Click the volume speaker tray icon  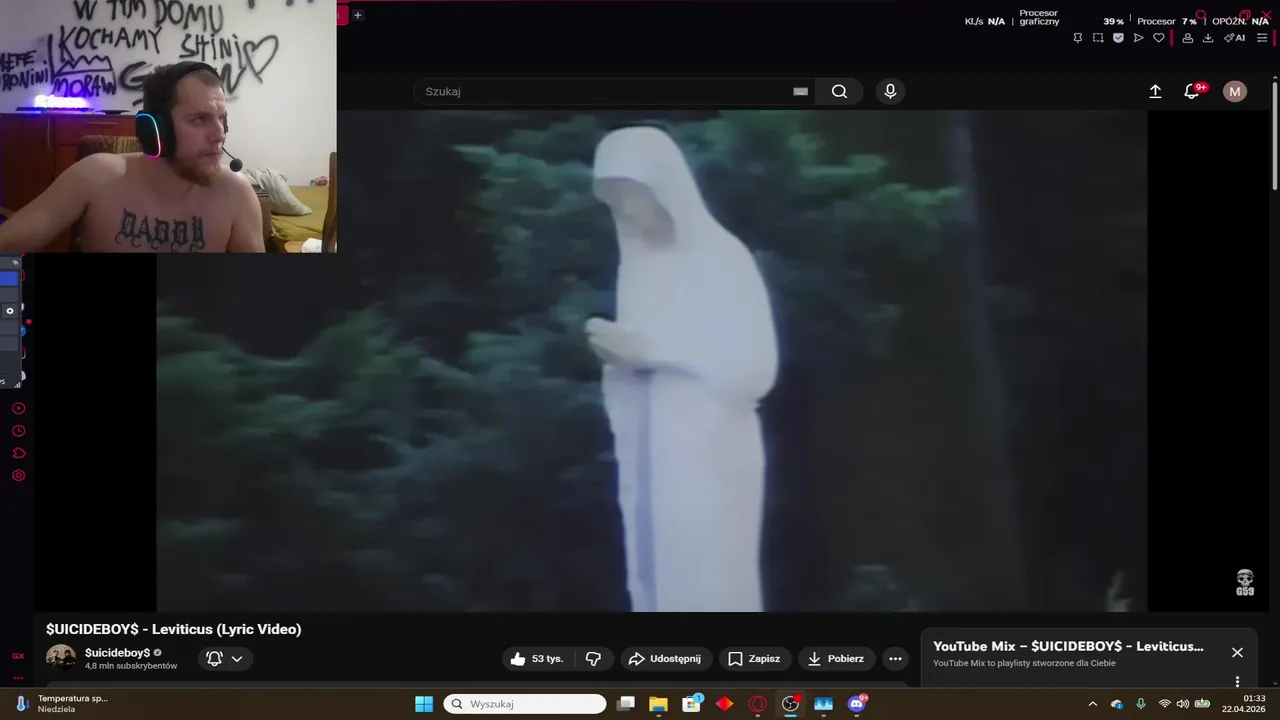click(x=1183, y=704)
